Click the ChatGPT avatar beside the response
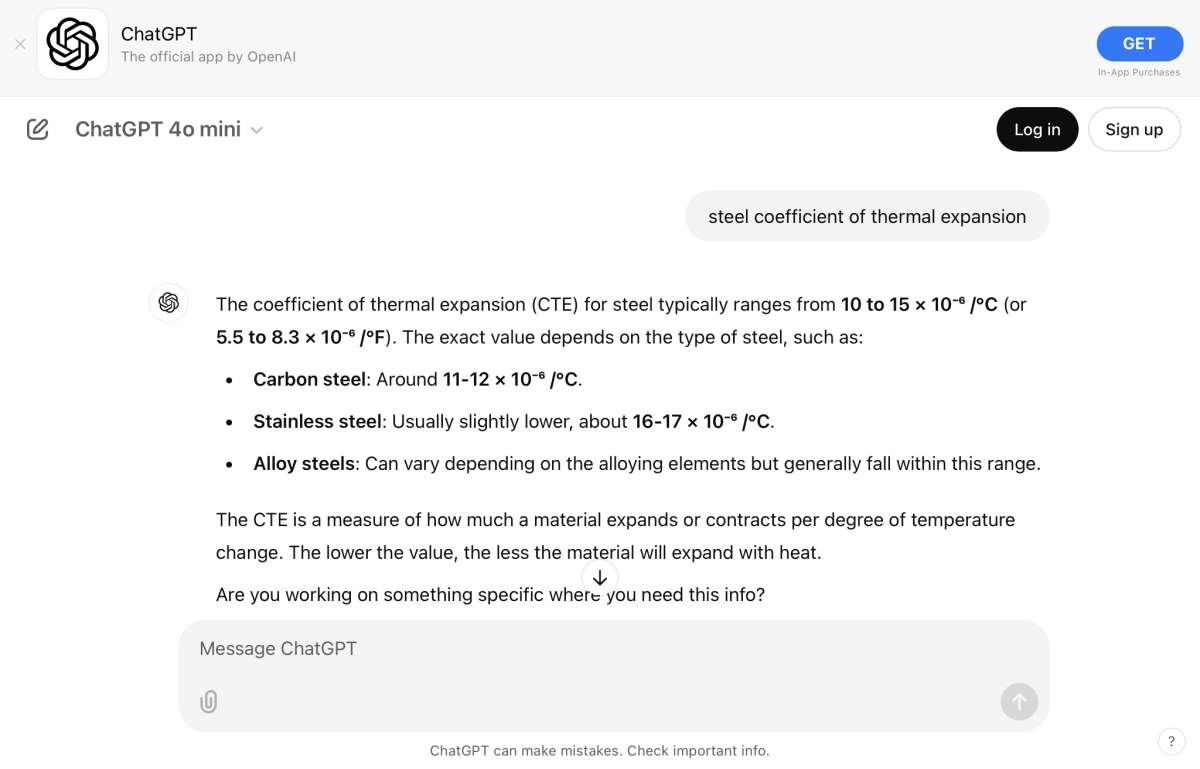This screenshot has width=1200, height=769. [168, 302]
